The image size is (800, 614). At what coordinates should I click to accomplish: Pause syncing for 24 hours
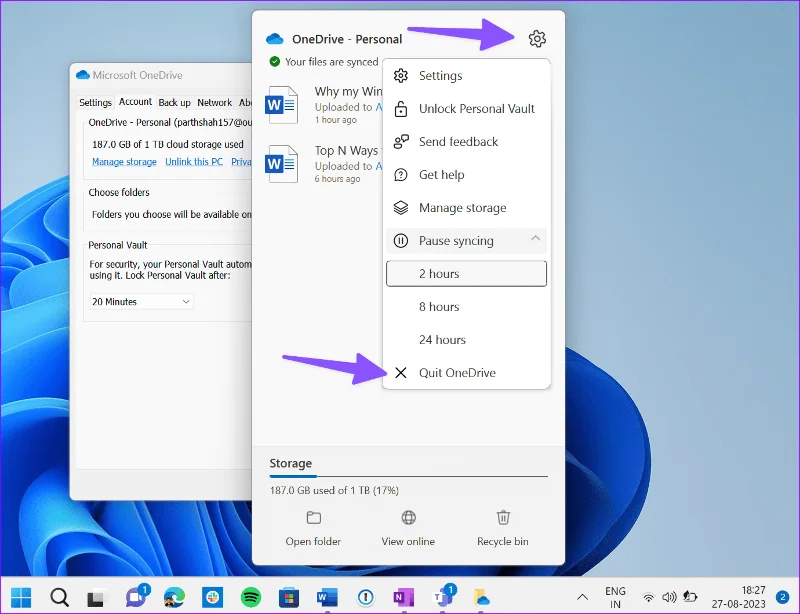pyautogui.click(x=466, y=340)
